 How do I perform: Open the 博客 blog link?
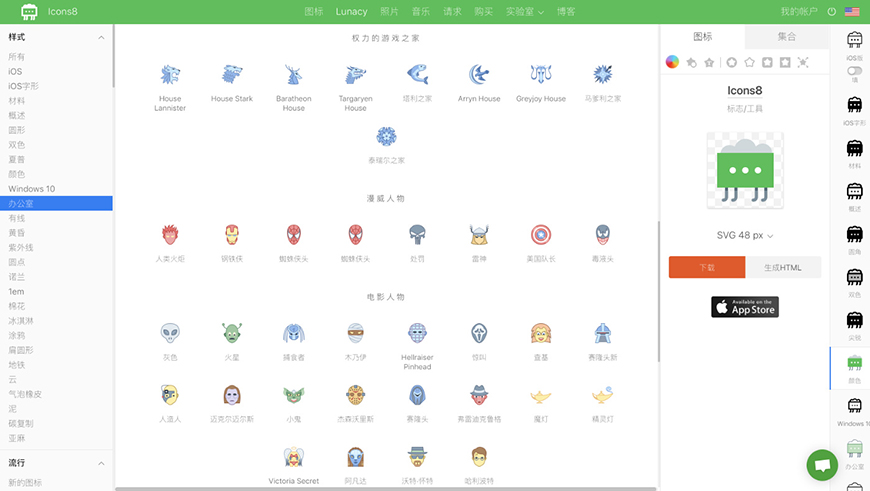566,12
